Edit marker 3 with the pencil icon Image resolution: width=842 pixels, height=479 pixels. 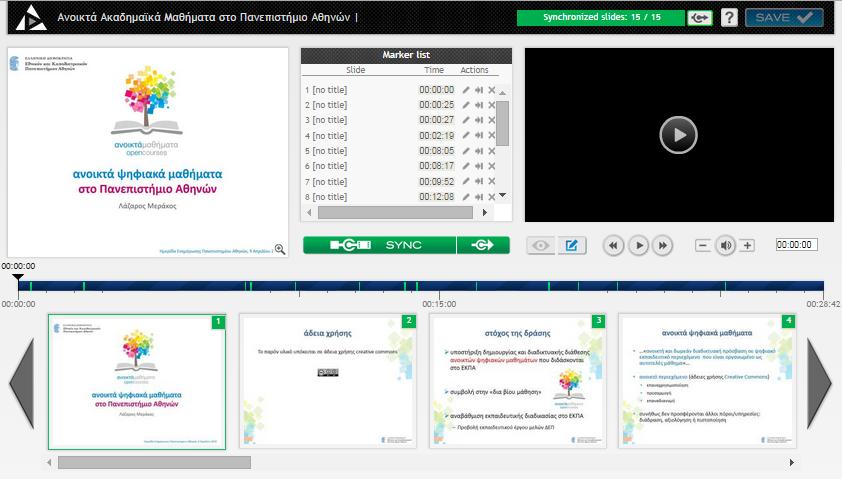tap(466, 120)
